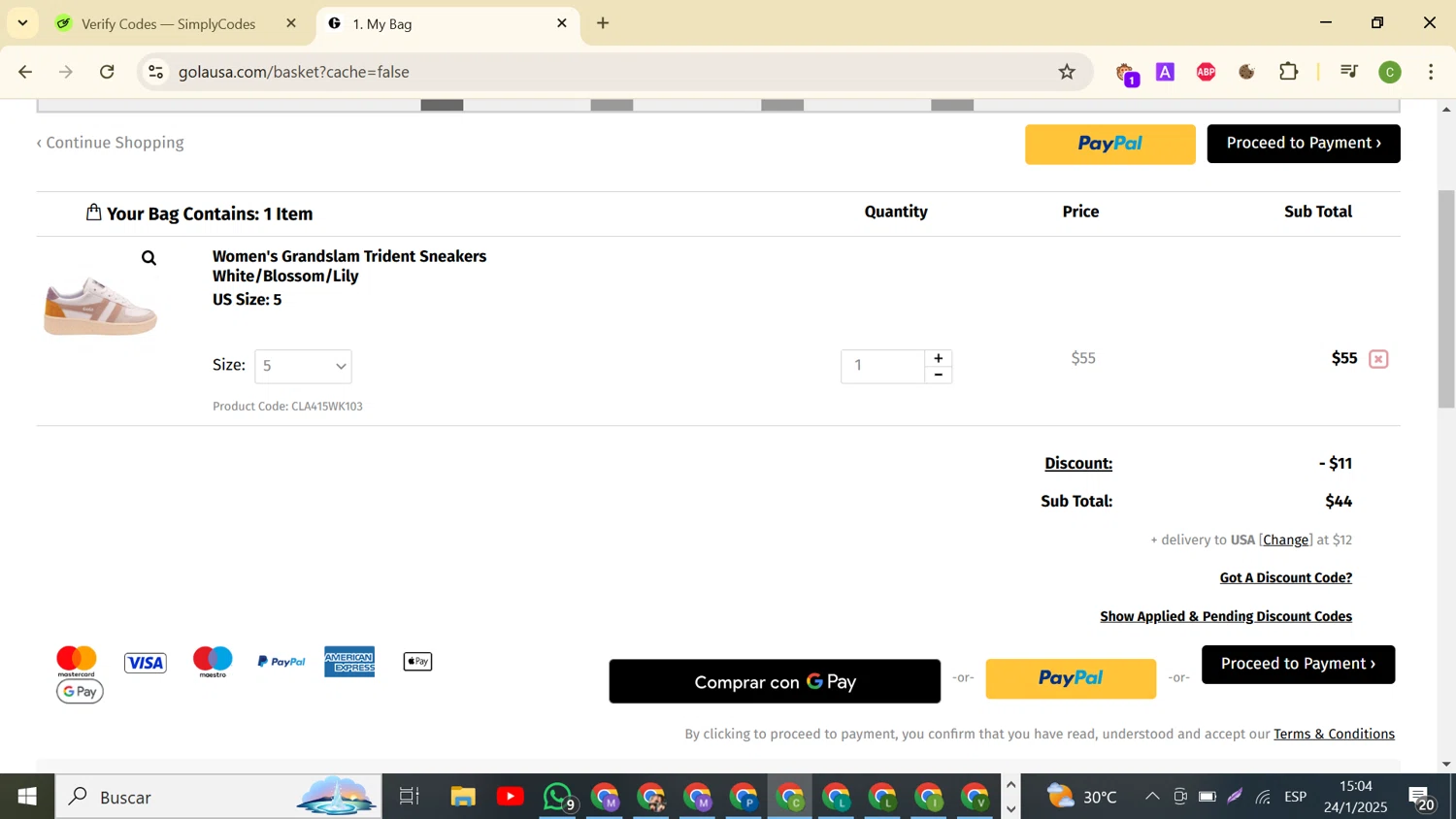The image size is (1456, 819).
Task: Reload the current page
Action: pos(108,72)
